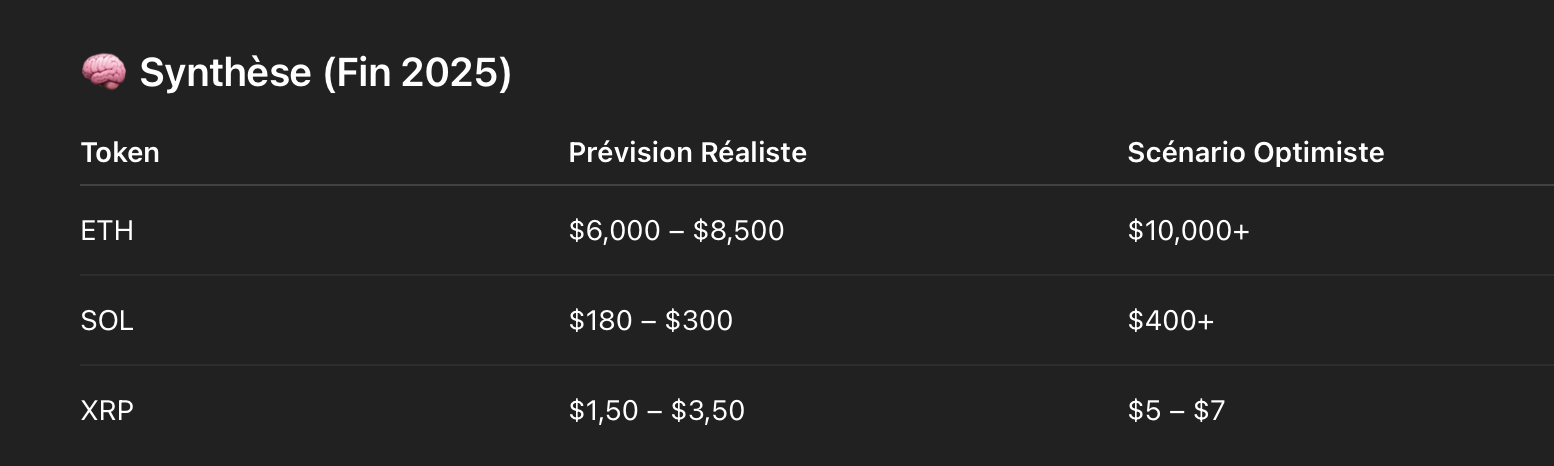Screen dimensions: 1554x466
Task: Click the $5 – $7 optimistic XRP value
Action: 1176,411
